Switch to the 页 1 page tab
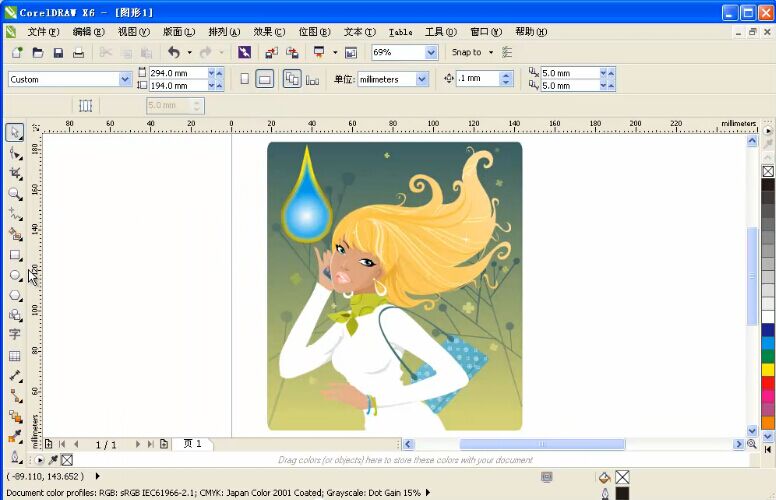Viewport: 776px width, 500px height. click(x=193, y=444)
